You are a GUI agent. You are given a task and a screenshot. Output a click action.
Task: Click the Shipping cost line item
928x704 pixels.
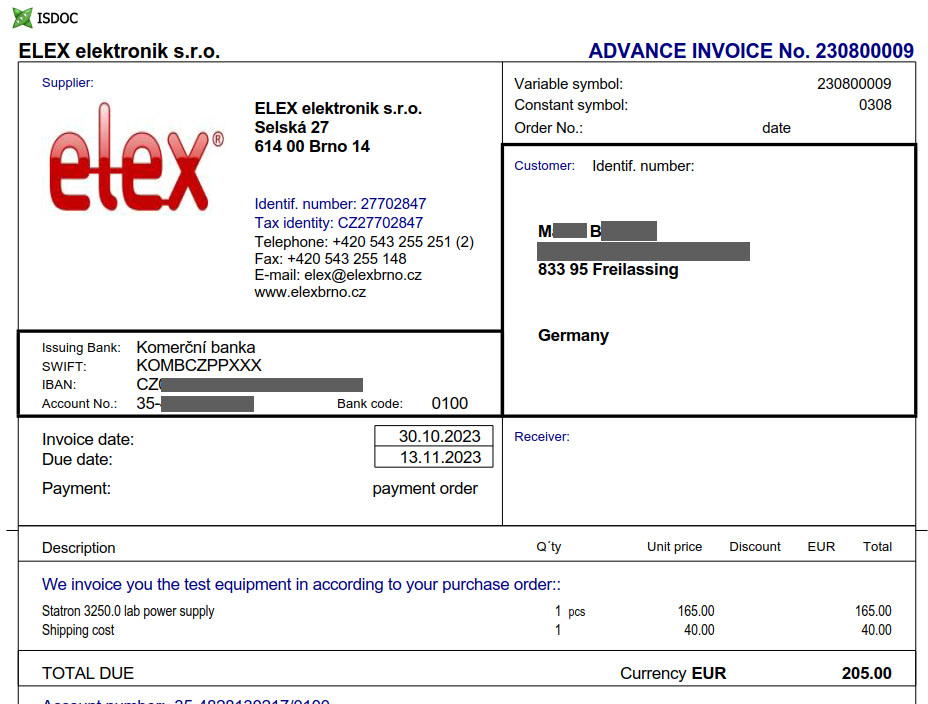click(78, 630)
